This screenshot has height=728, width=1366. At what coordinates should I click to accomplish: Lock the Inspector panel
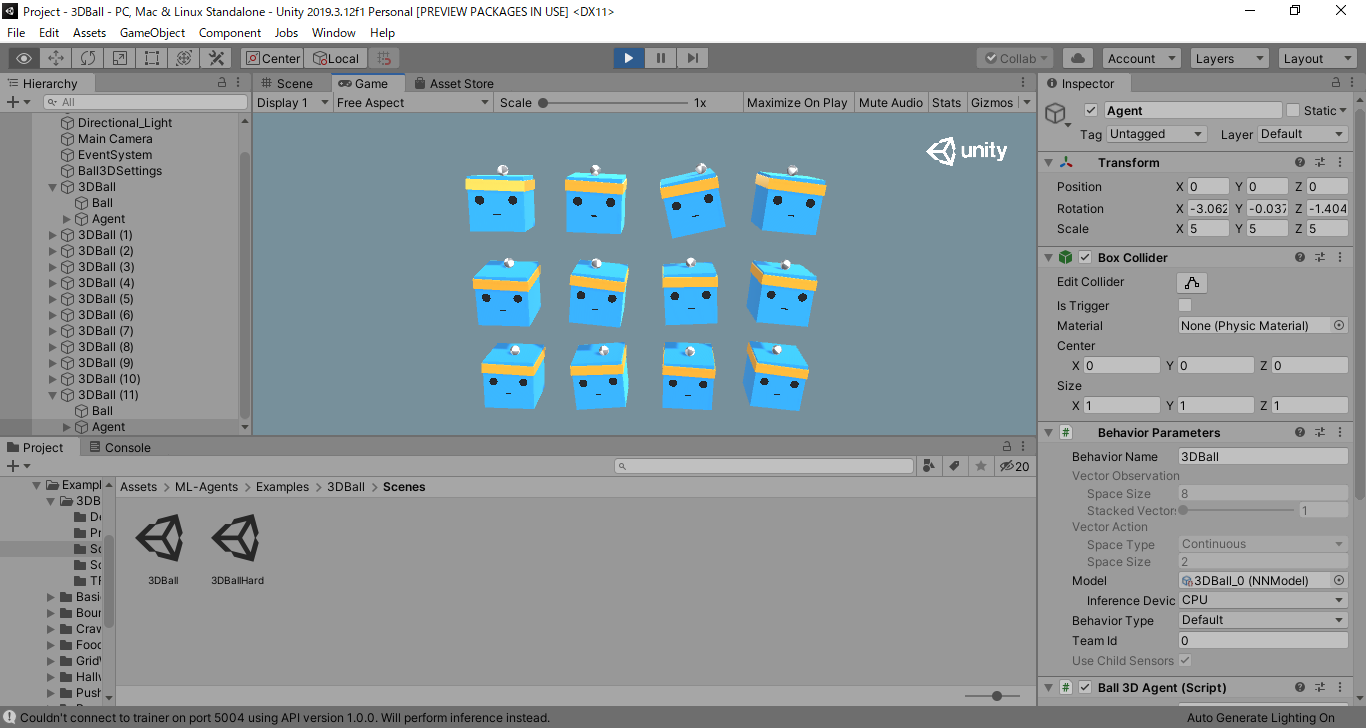(1336, 83)
